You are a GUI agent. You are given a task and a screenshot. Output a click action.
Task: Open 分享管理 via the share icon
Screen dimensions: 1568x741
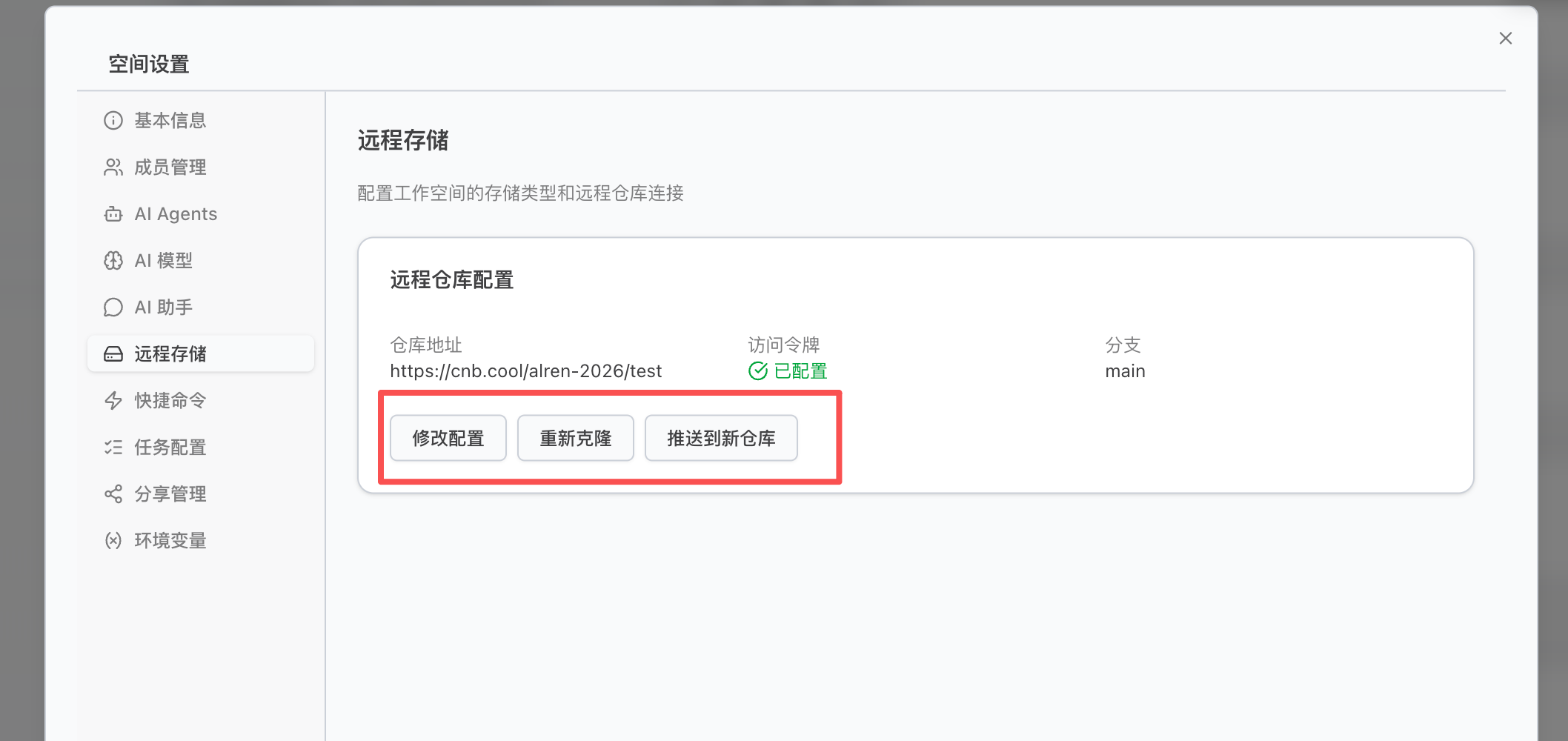click(113, 494)
